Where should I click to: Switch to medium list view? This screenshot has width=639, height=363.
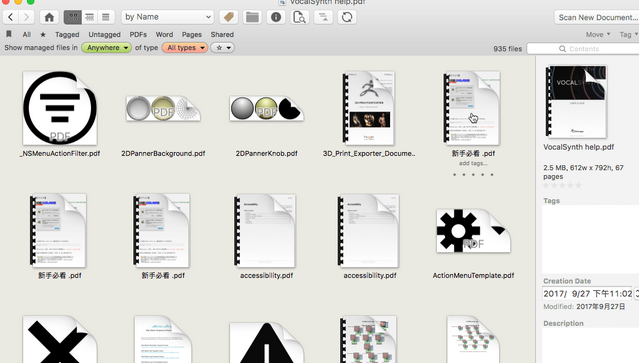pyautogui.click(x=89, y=17)
